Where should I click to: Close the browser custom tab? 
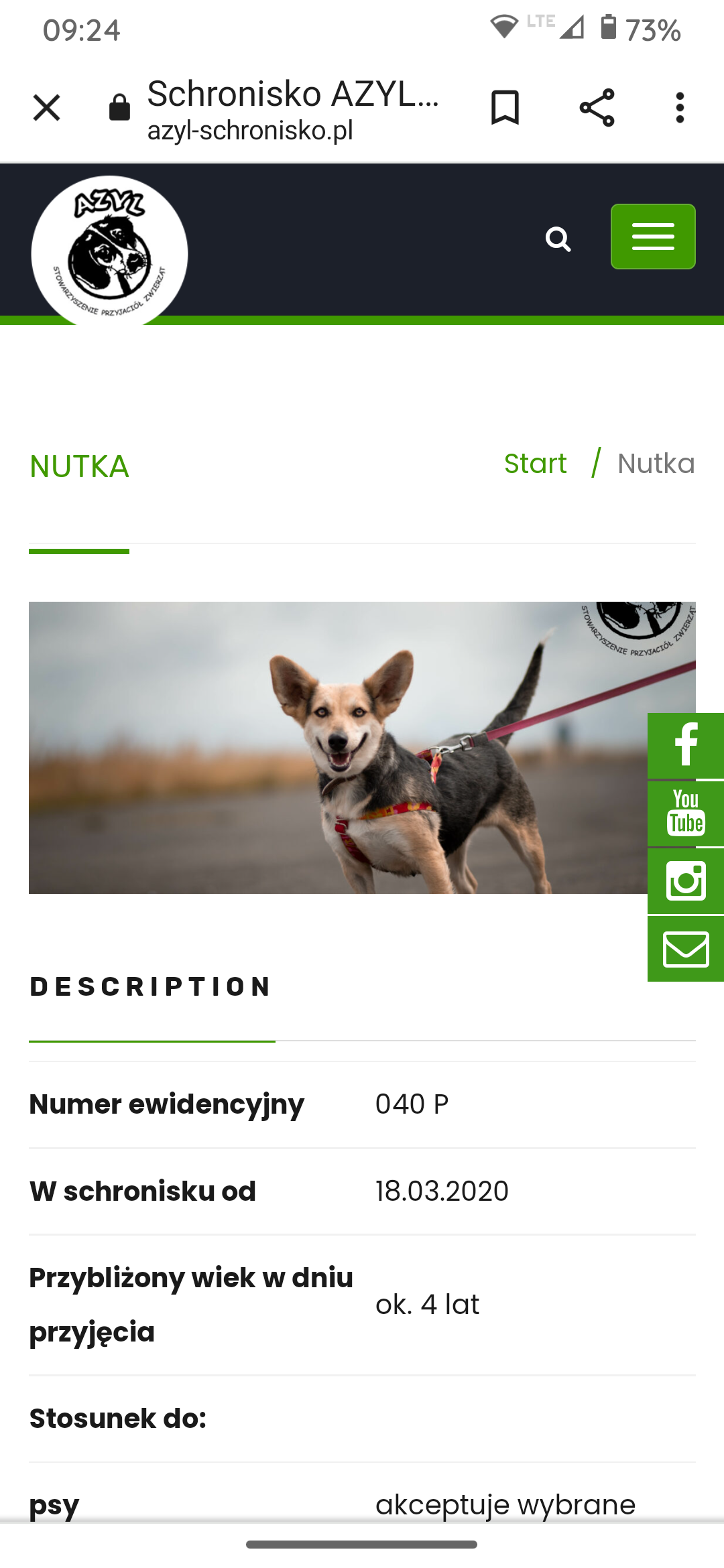[46, 108]
